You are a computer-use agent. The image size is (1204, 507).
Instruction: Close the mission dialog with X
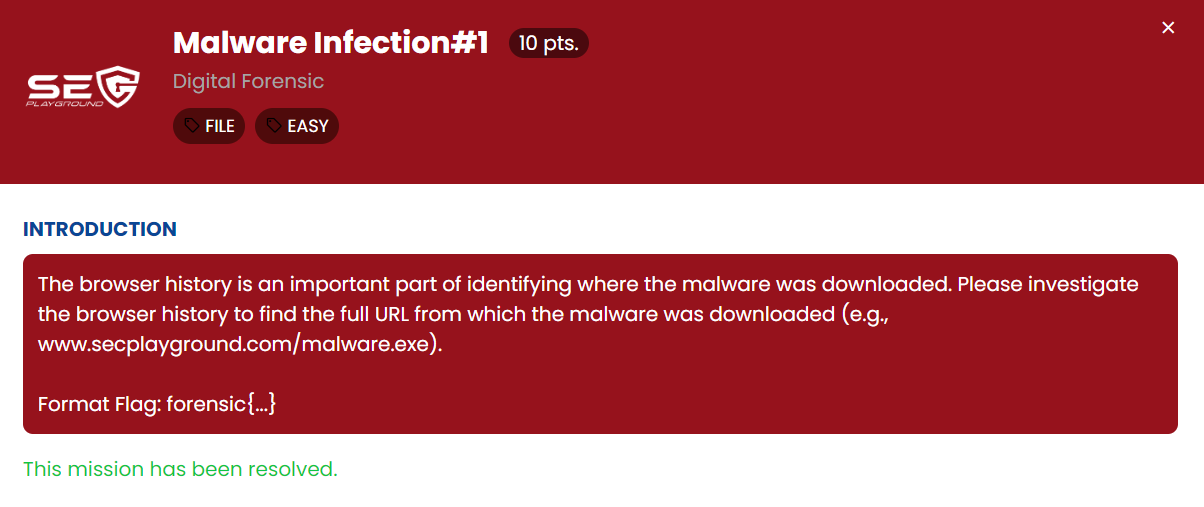click(x=1168, y=28)
